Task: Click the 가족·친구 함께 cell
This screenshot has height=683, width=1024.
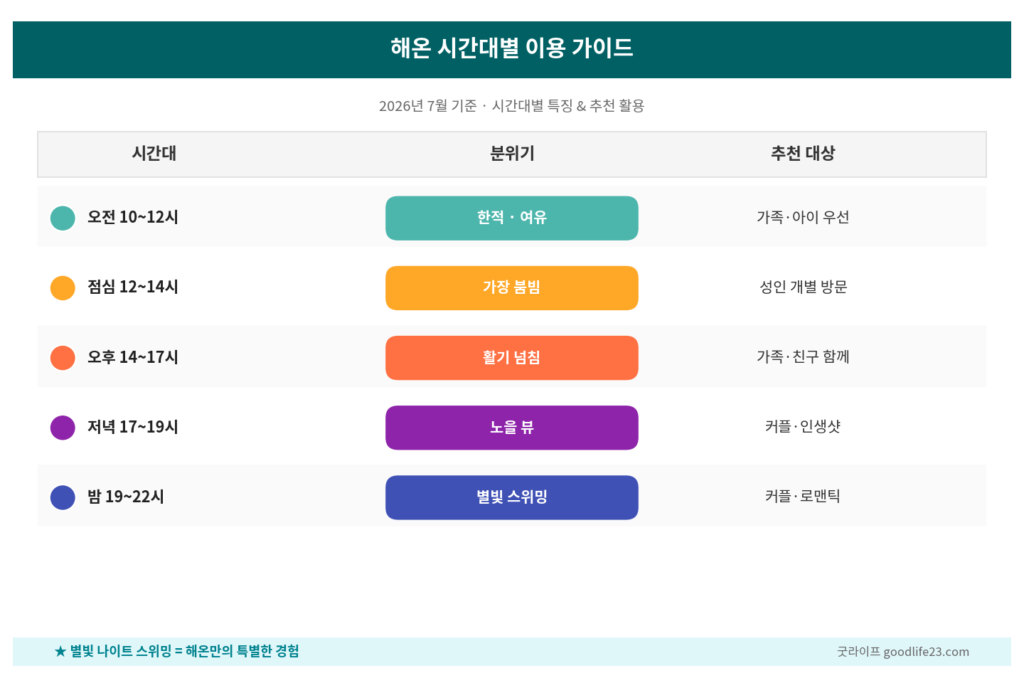Action: 803,357
